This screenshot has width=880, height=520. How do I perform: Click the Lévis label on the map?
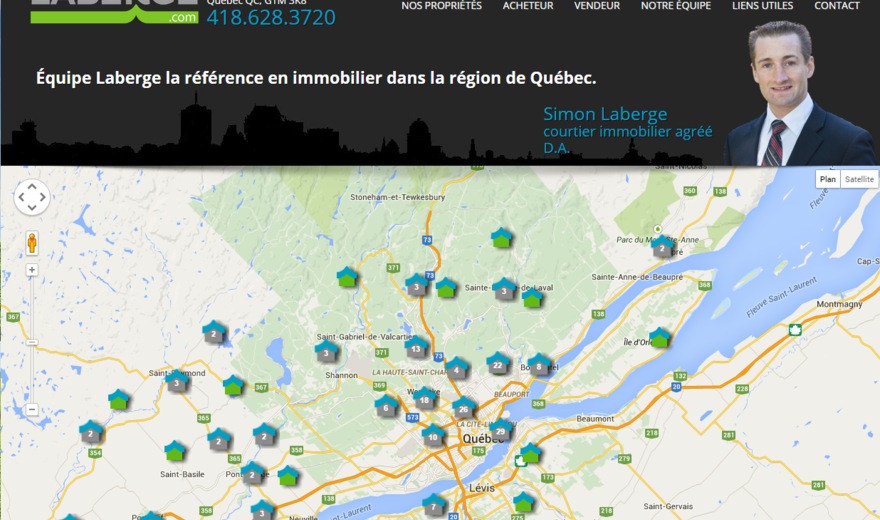click(x=482, y=488)
